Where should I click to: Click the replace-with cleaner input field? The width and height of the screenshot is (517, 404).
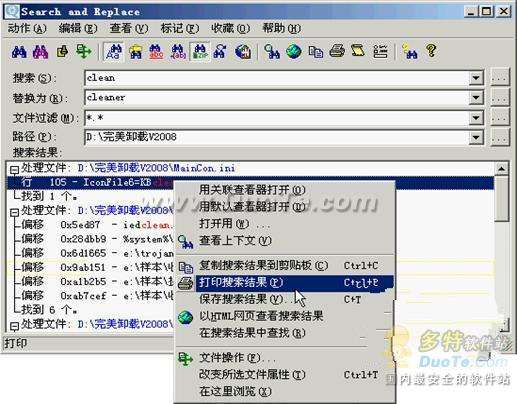pyautogui.click(x=277, y=98)
